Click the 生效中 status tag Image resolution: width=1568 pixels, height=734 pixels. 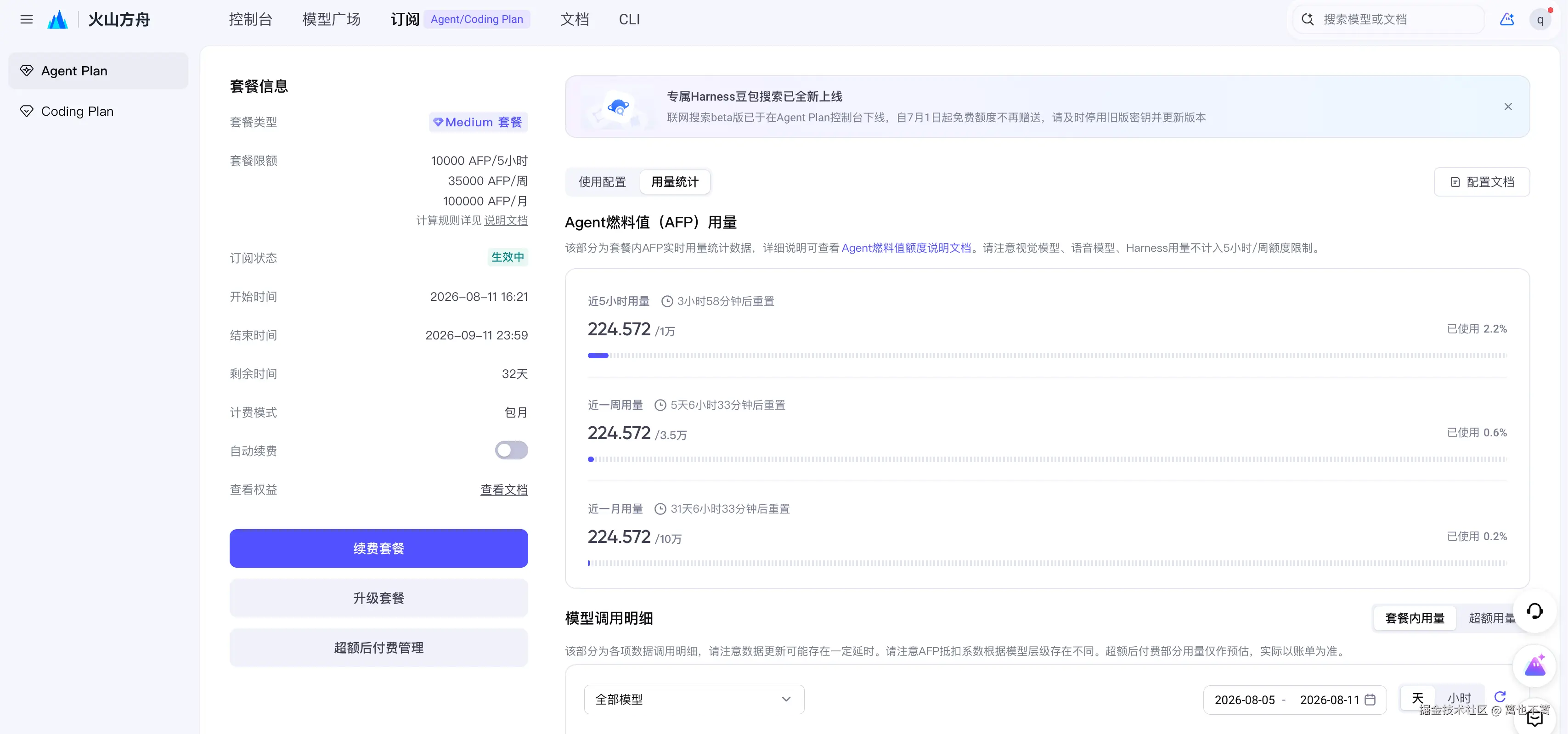[x=508, y=257]
